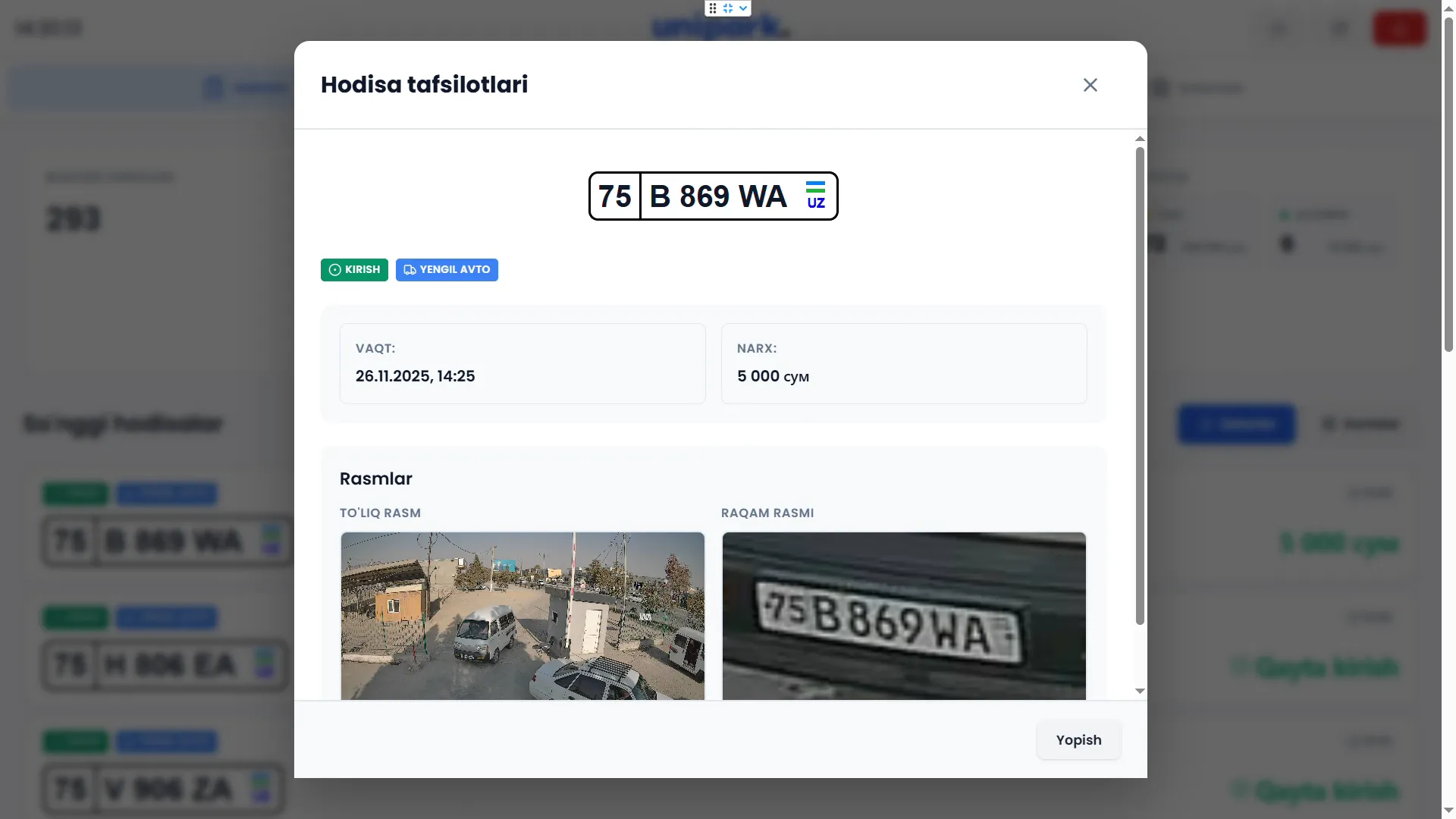Click the exit-fullscreen icon in the floating toolbar

pos(726,8)
